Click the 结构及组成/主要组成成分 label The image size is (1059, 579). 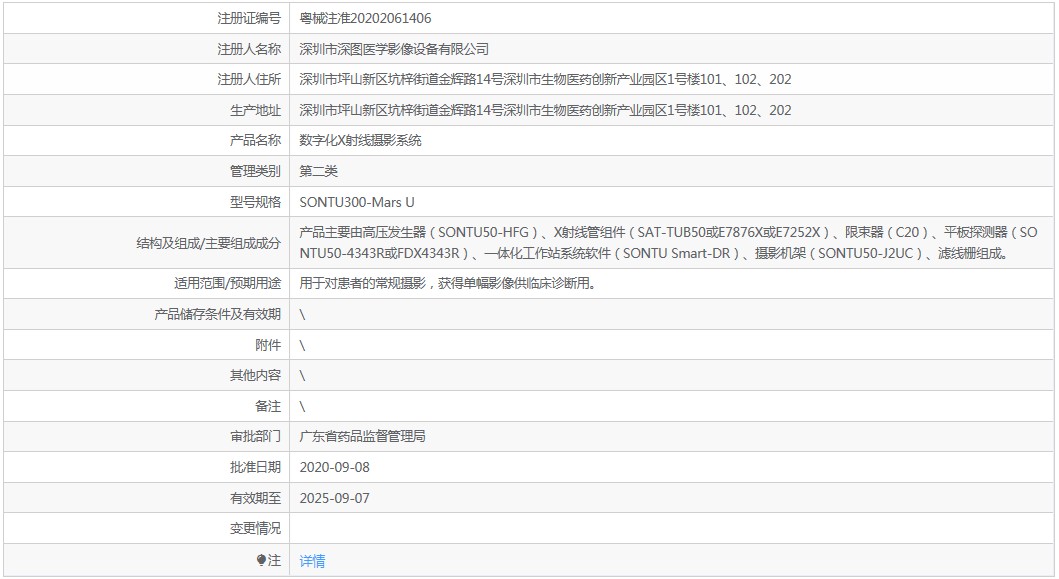pos(209,243)
